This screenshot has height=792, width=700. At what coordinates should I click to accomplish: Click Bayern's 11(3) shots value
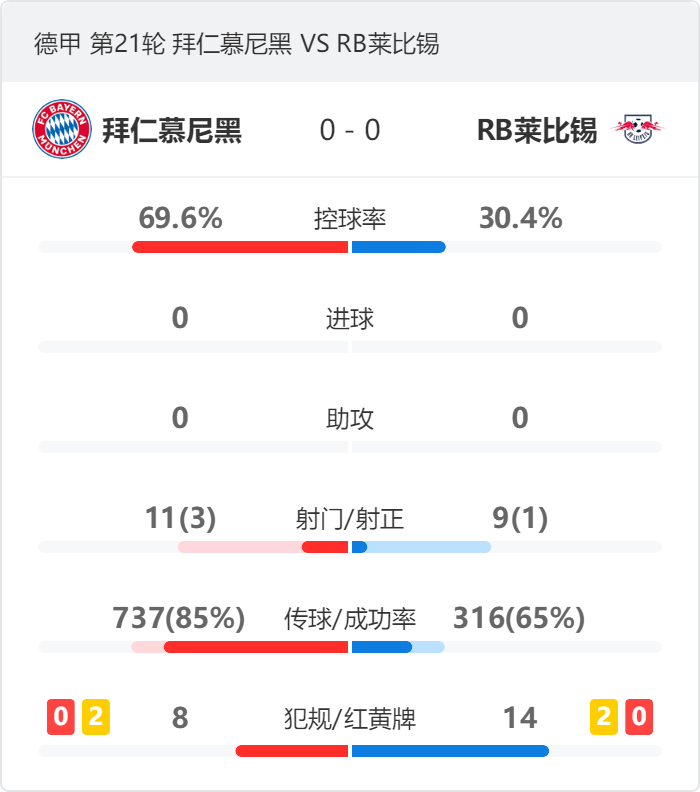point(180,518)
